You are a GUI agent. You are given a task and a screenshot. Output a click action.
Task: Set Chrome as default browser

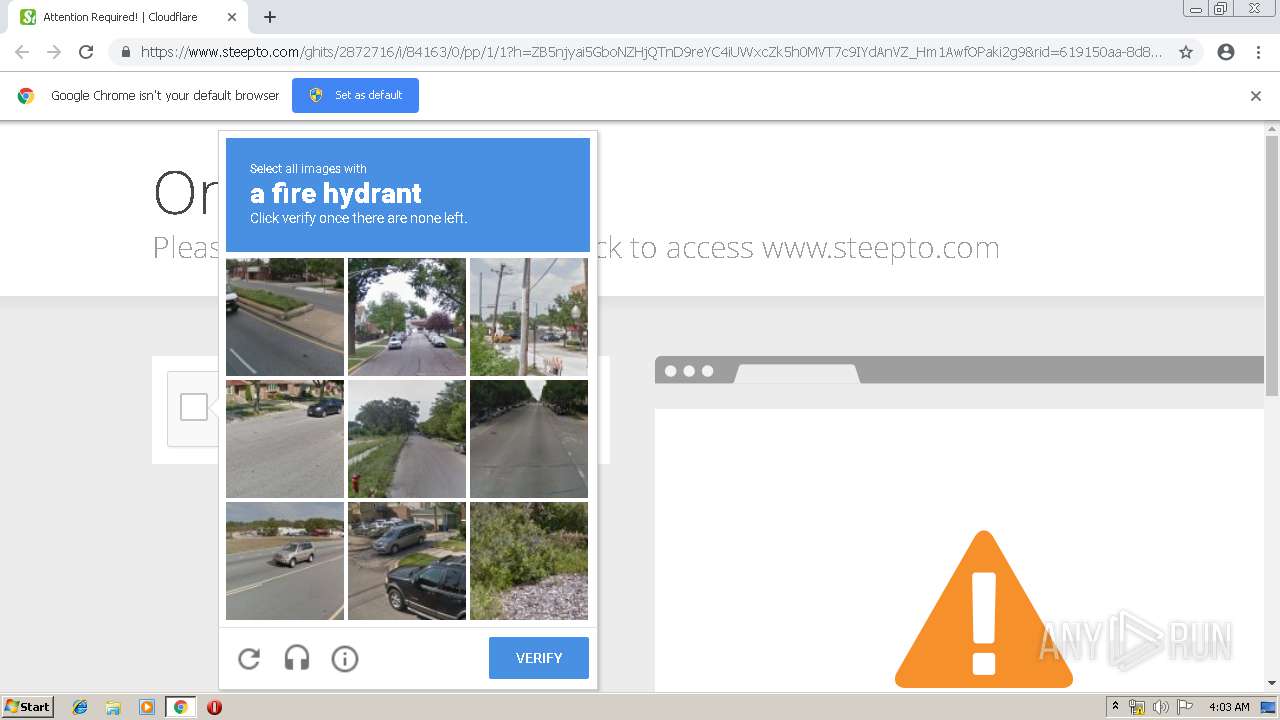[x=355, y=95]
